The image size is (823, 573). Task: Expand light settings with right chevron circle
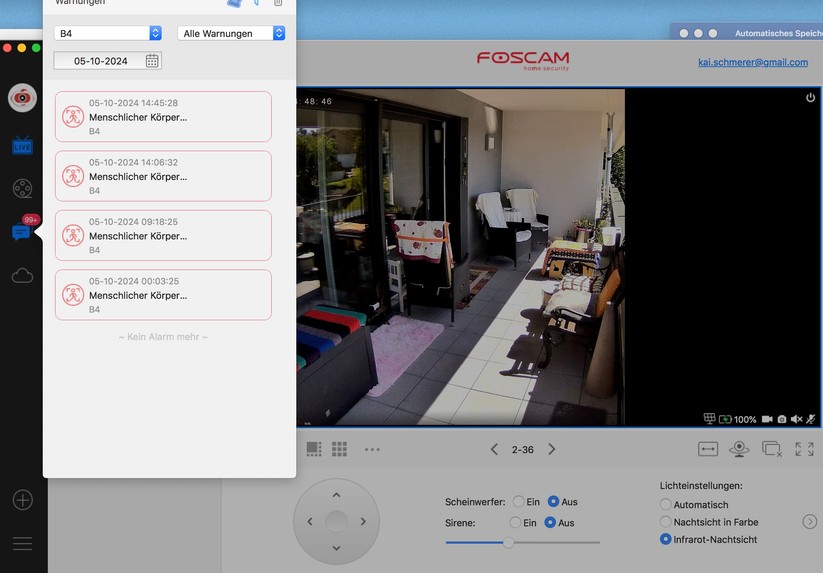810,522
